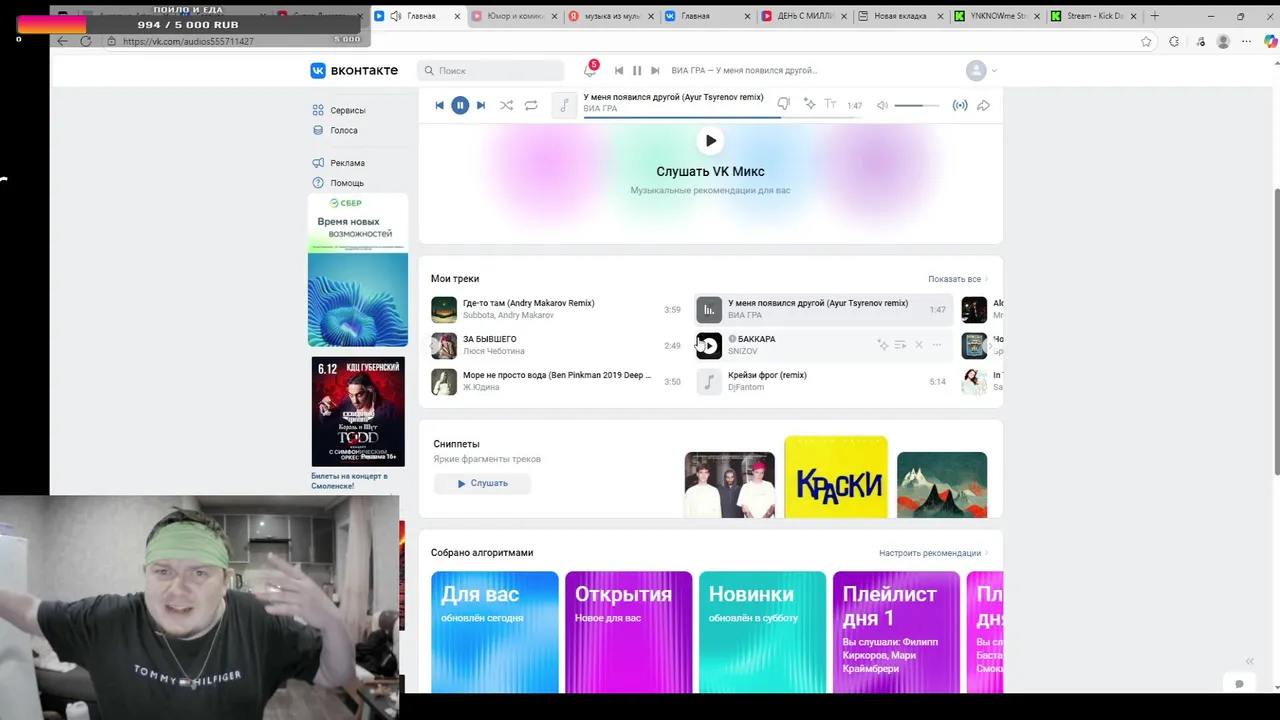Open the Сбер advertisement banner

click(x=358, y=270)
